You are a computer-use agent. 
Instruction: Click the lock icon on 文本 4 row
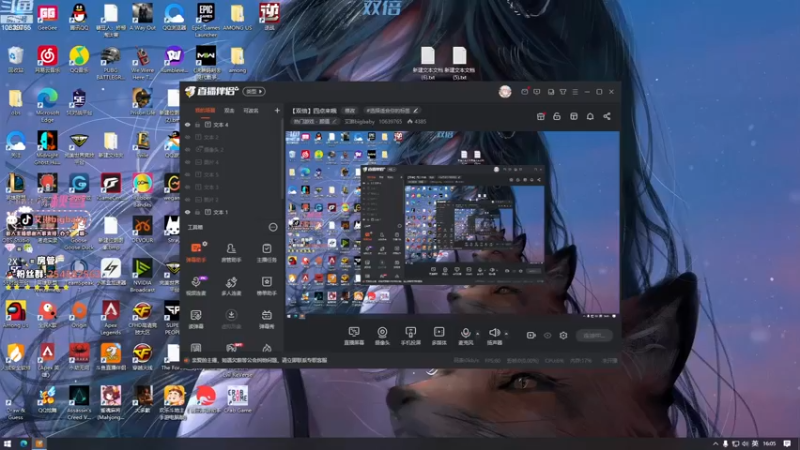(x=197, y=124)
